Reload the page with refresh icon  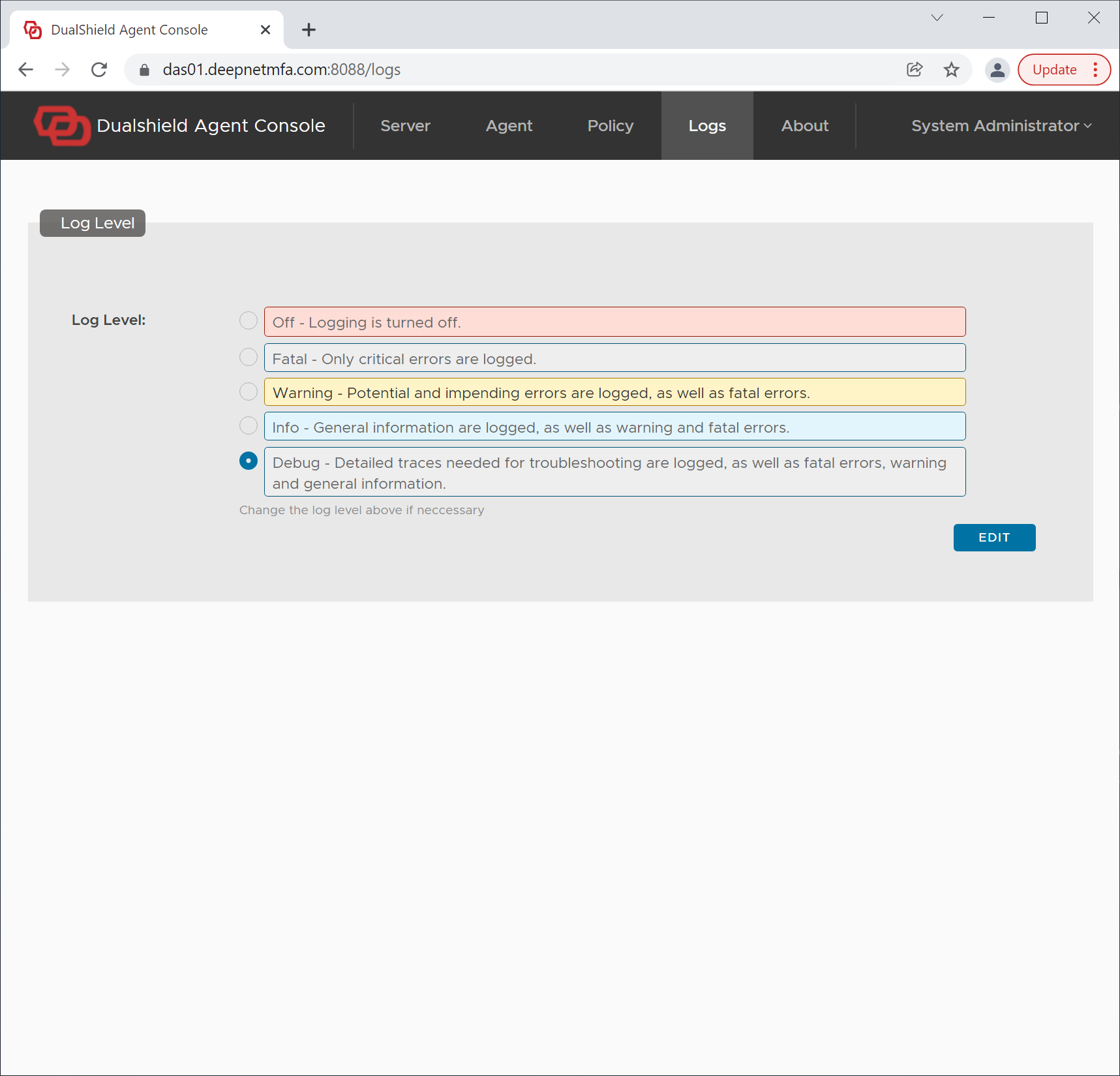(99, 70)
